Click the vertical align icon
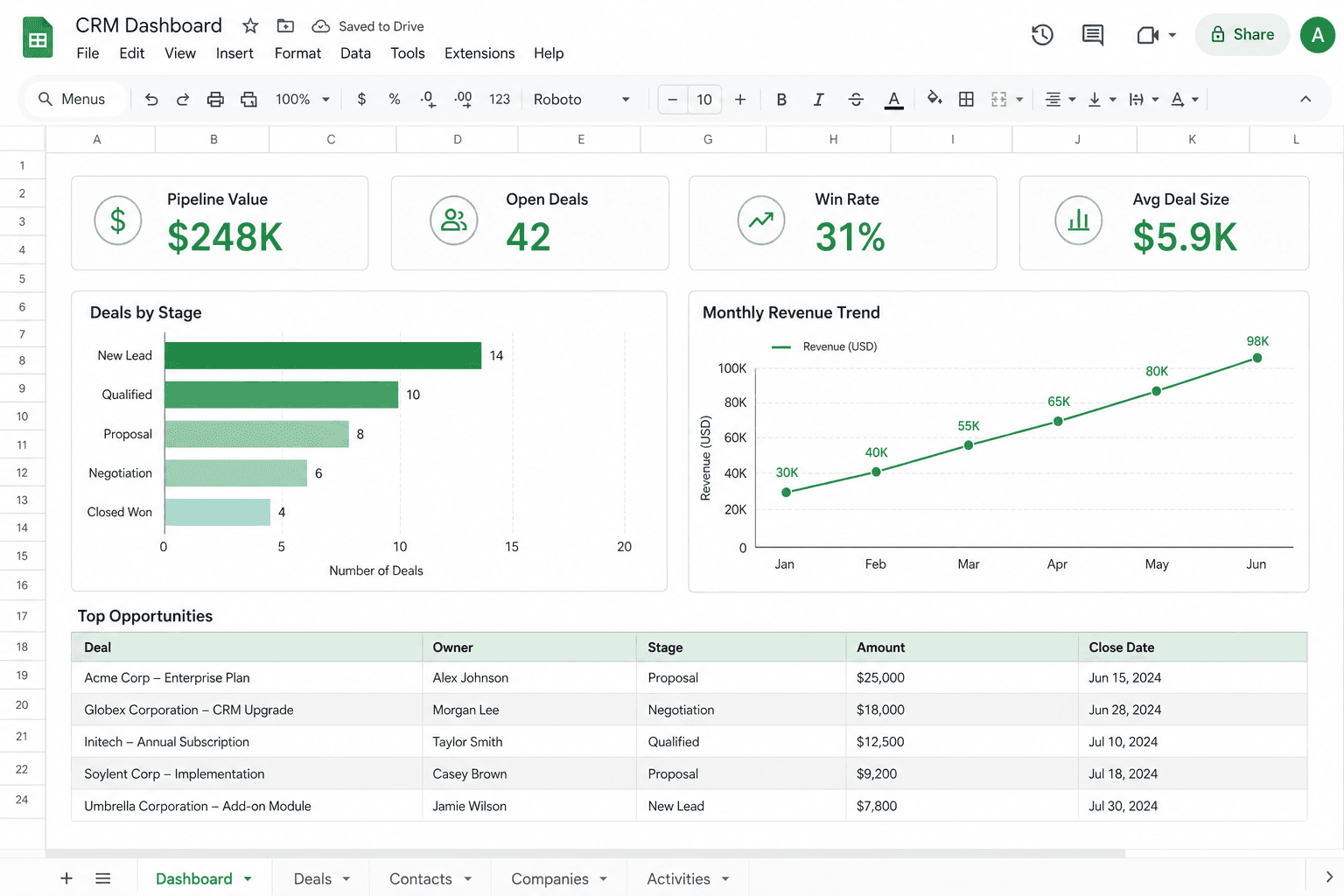The image size is (1344, 896). 1095,100
